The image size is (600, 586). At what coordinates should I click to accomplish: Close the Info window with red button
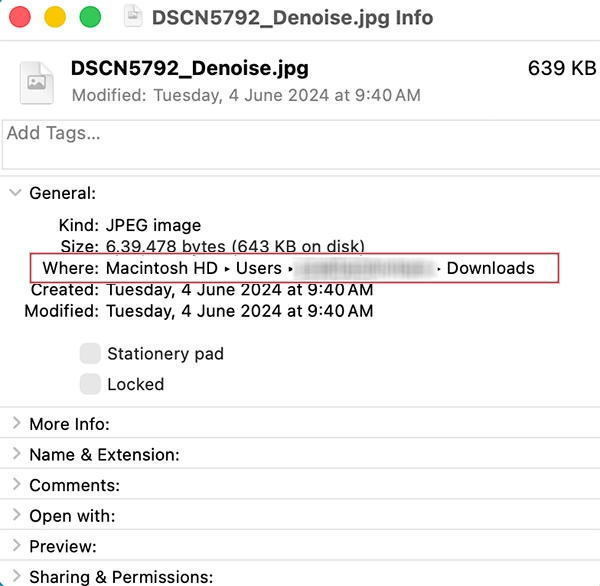click(20, 17)
